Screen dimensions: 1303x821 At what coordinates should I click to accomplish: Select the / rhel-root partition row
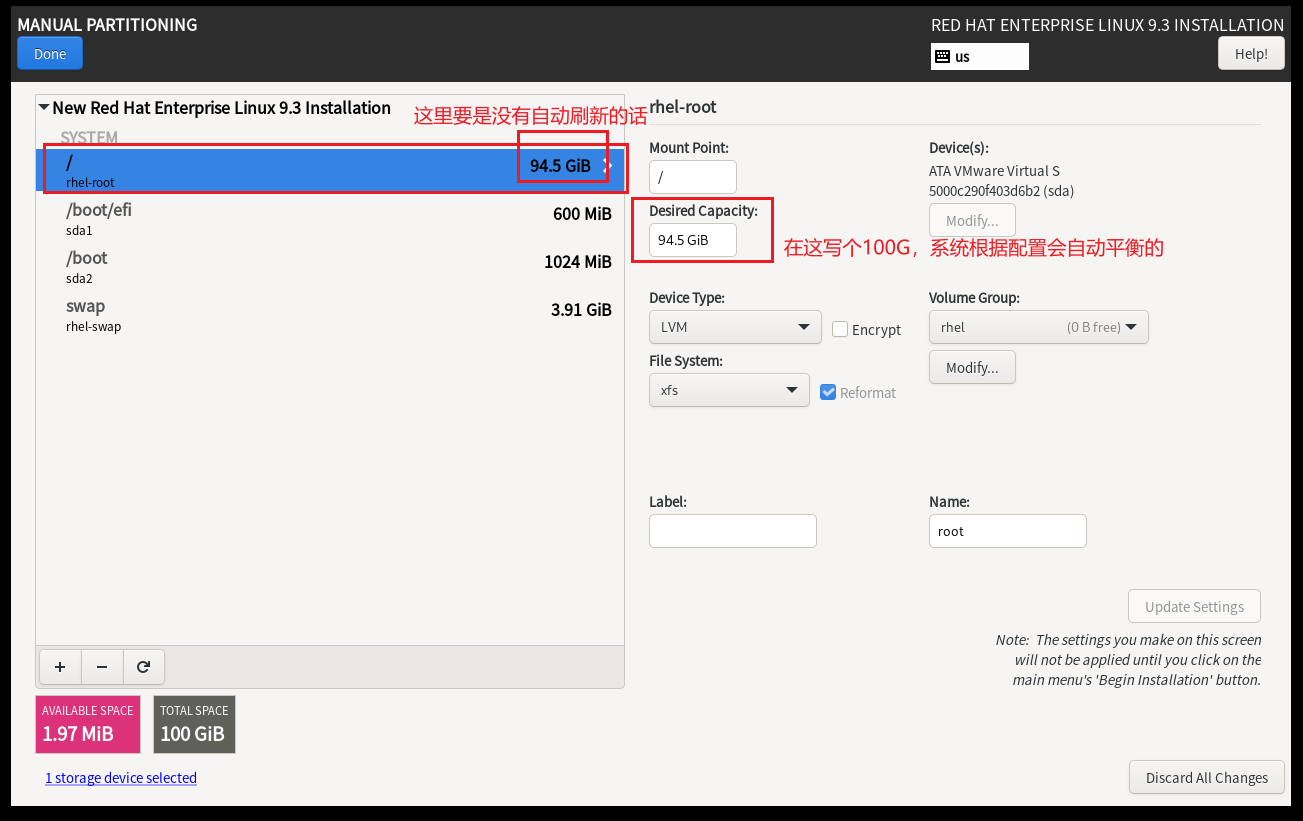(x=330, y=170)
